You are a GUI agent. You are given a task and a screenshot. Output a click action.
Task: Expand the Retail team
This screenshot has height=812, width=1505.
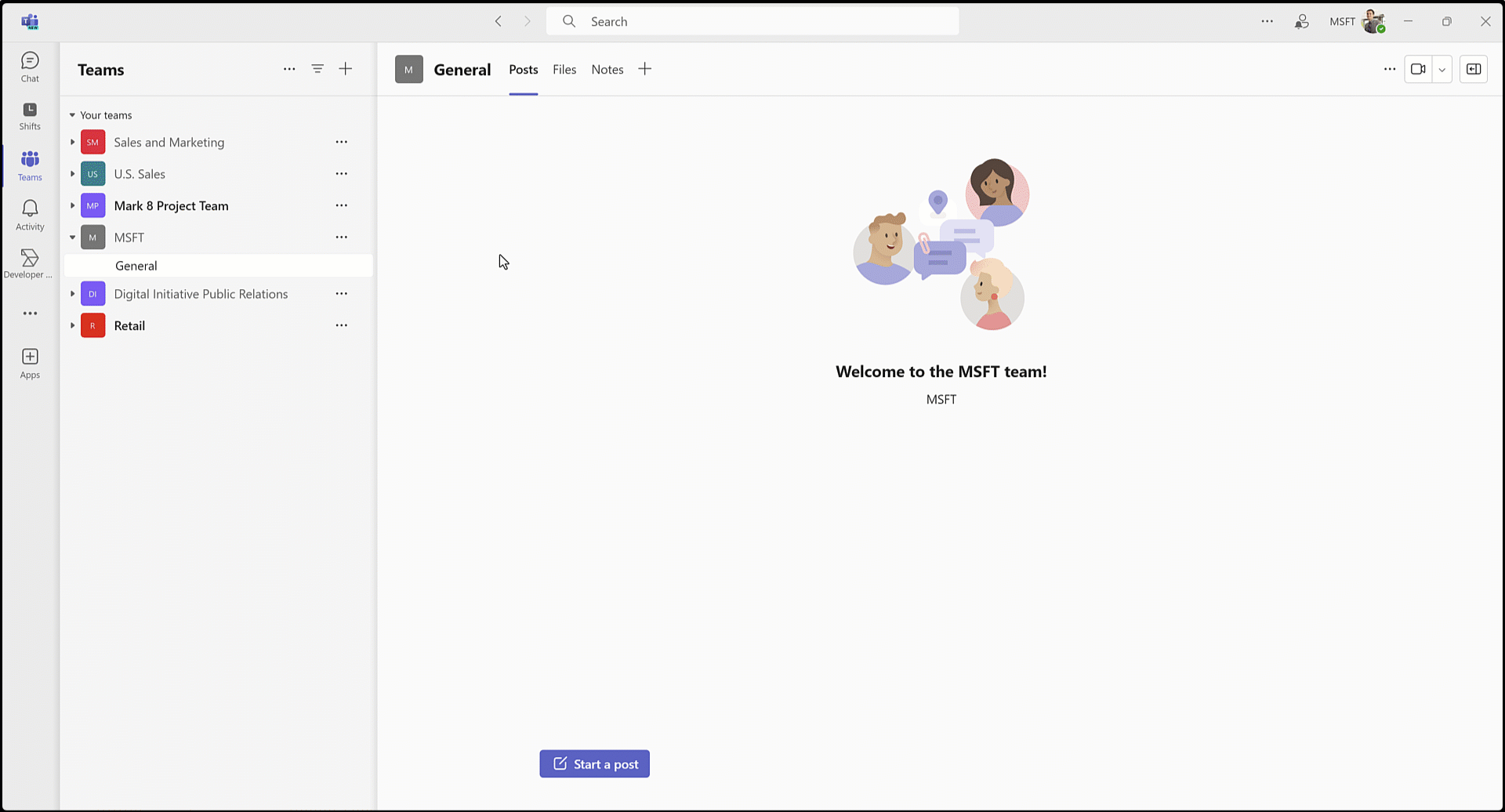tap(72, 325)
